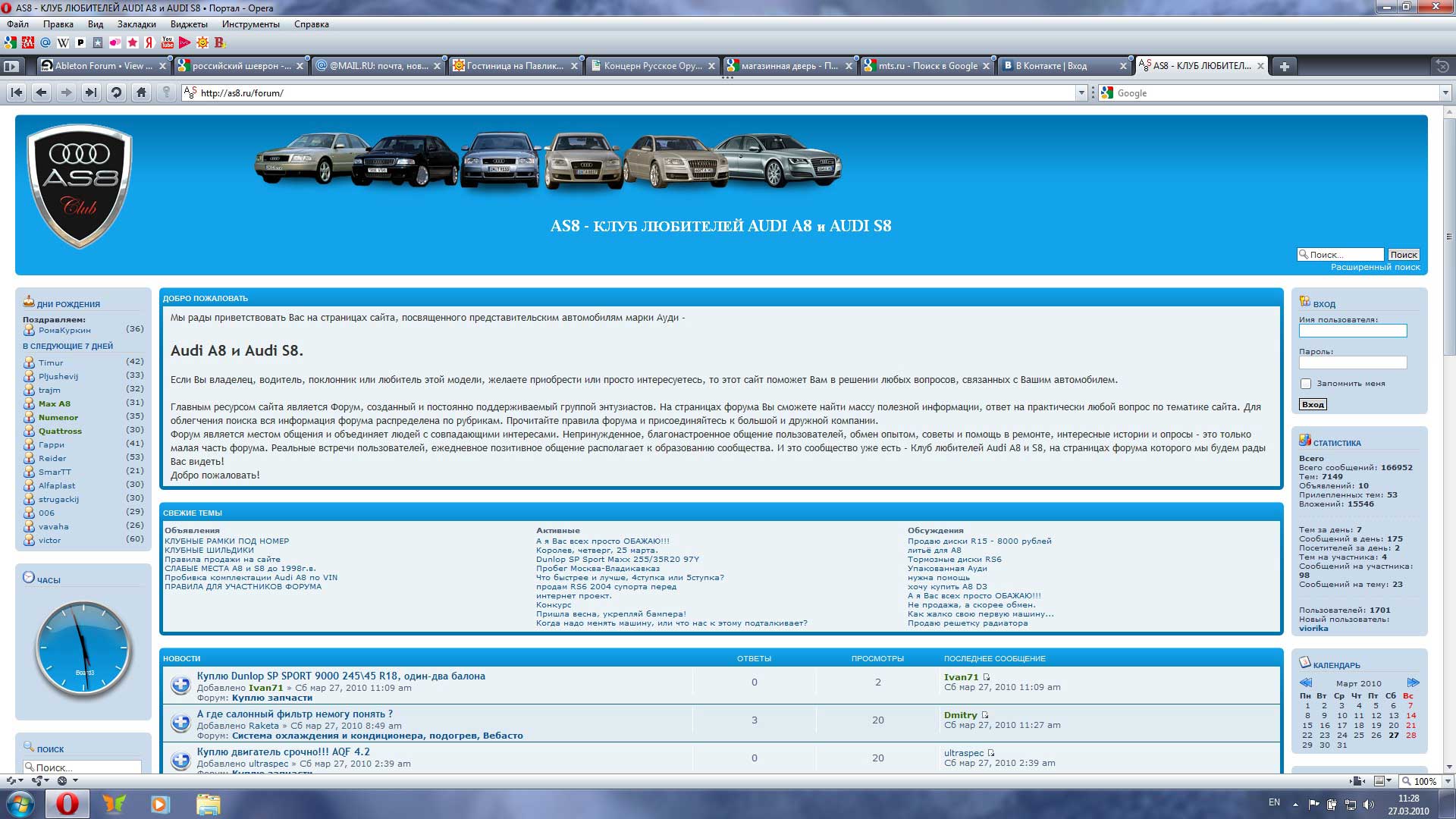Open a new tab with plus button
This screenshot has height=819, width=1456.
[1284, 66]
